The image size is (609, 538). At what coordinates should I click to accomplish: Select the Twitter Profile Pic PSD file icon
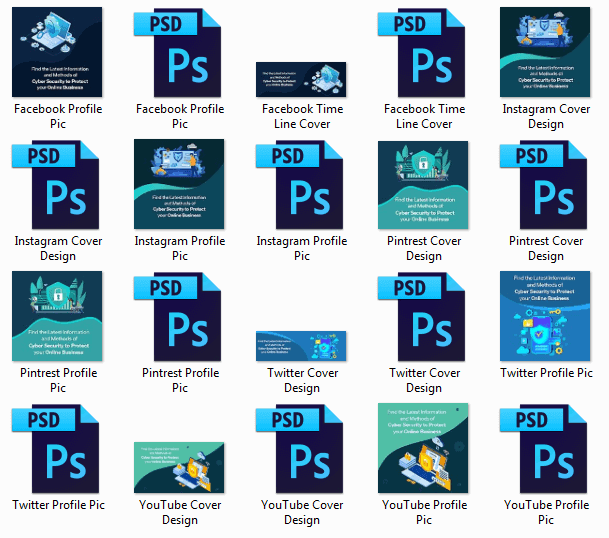(56, 449)
